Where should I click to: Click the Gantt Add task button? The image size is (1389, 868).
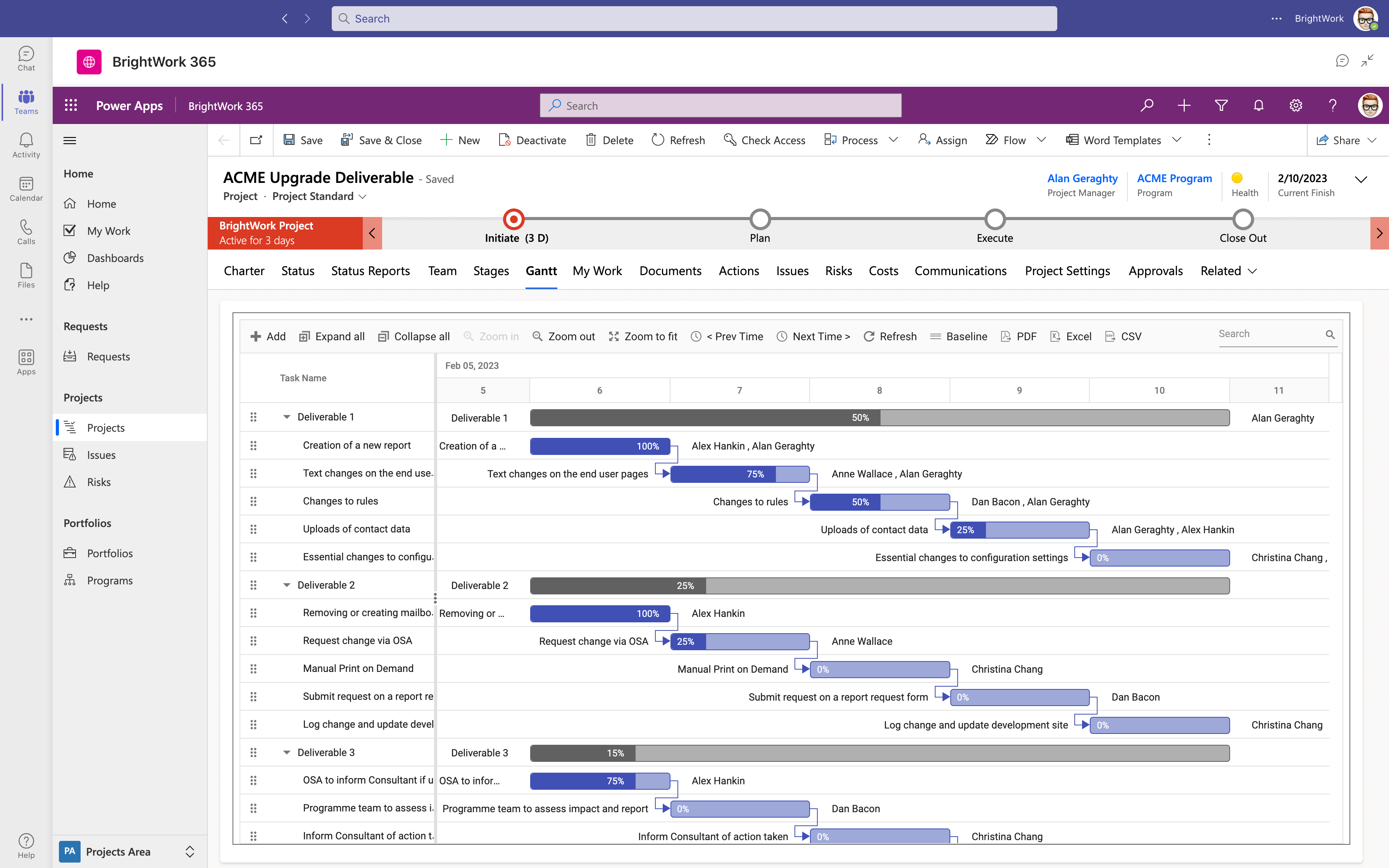[268, 336]
